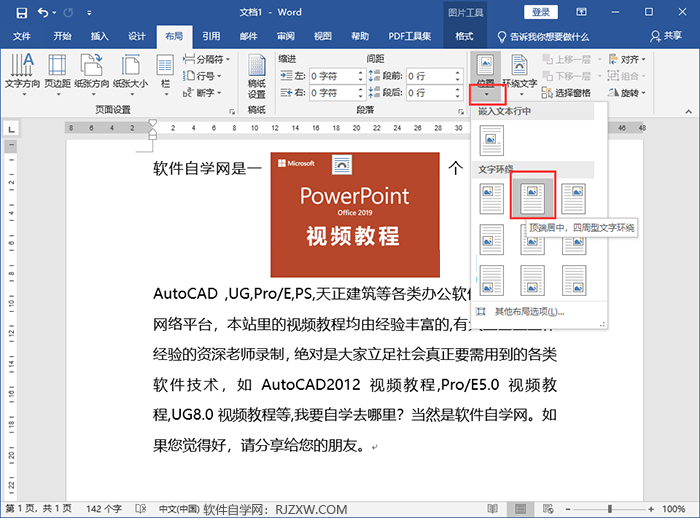Switch to the 格式 picture tools tab

pos(464,36)
